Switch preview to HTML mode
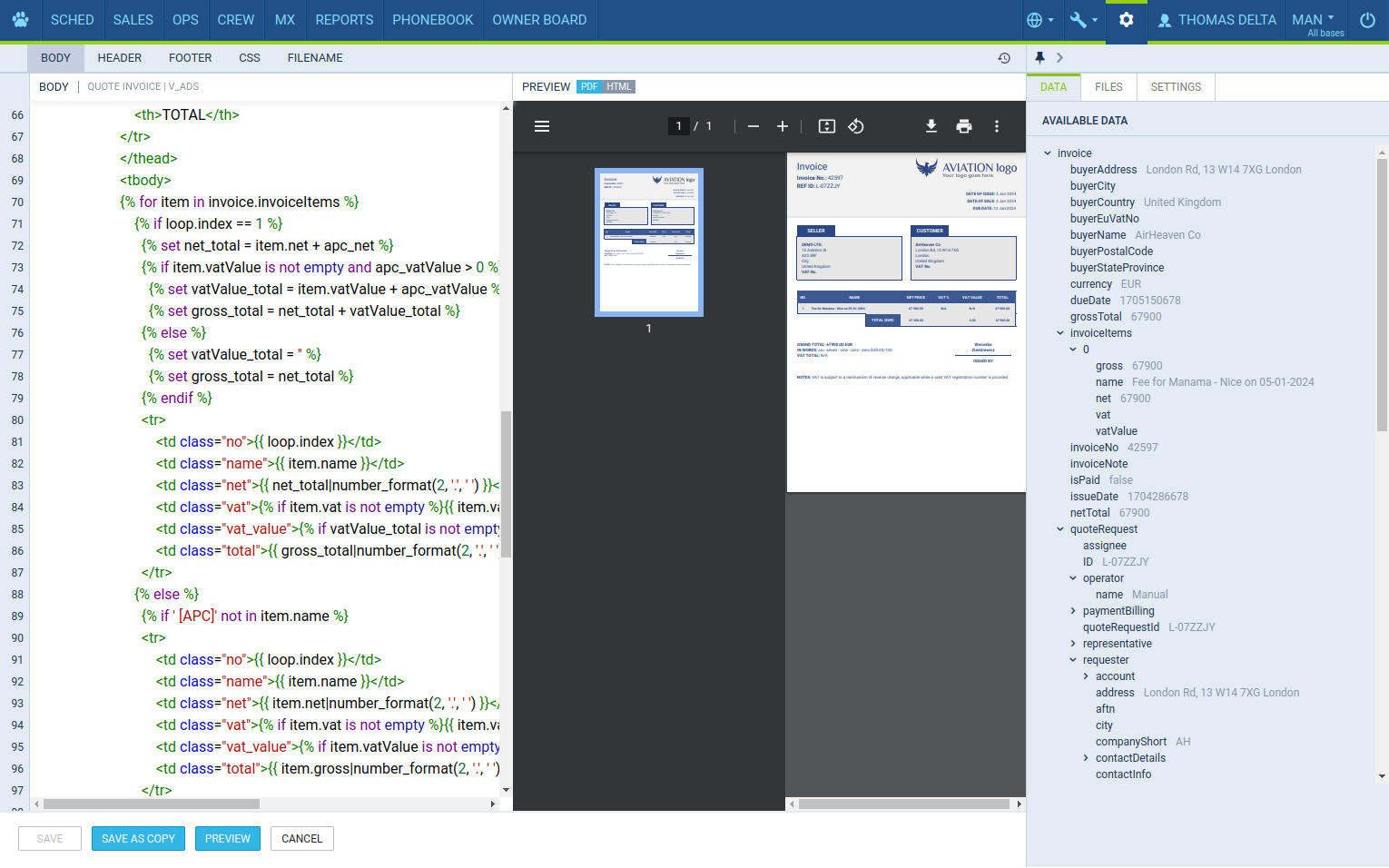Screen dimensions: 1389x868 tap(619, 87)
